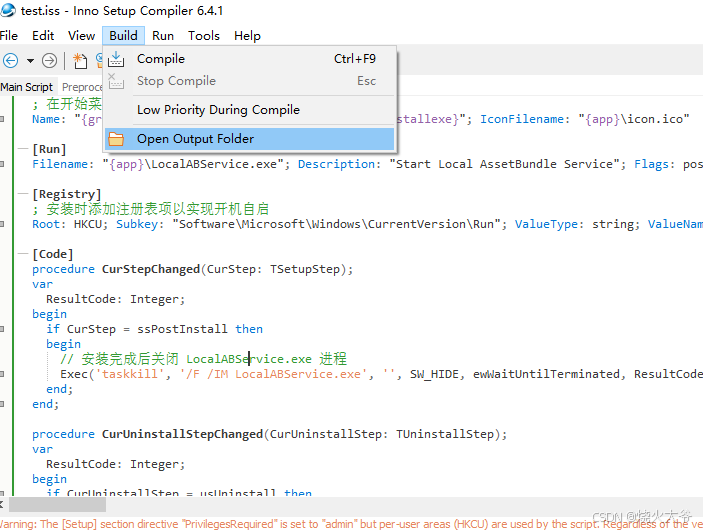
Task: Click the horizontal scrollbar left arrow
Action: pyautogui.click(x=2, y=504)
